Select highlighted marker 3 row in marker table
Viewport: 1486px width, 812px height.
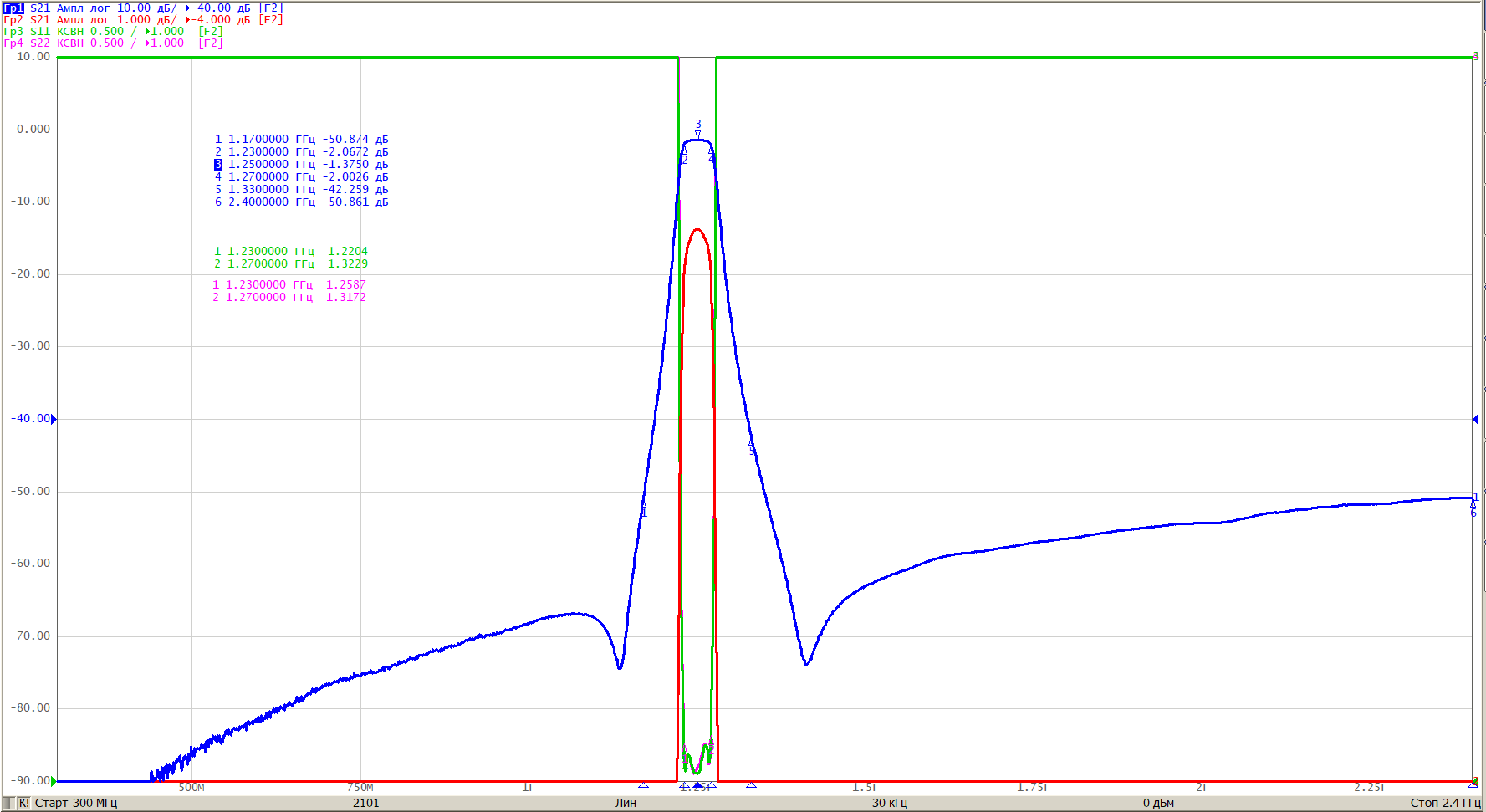301,164
